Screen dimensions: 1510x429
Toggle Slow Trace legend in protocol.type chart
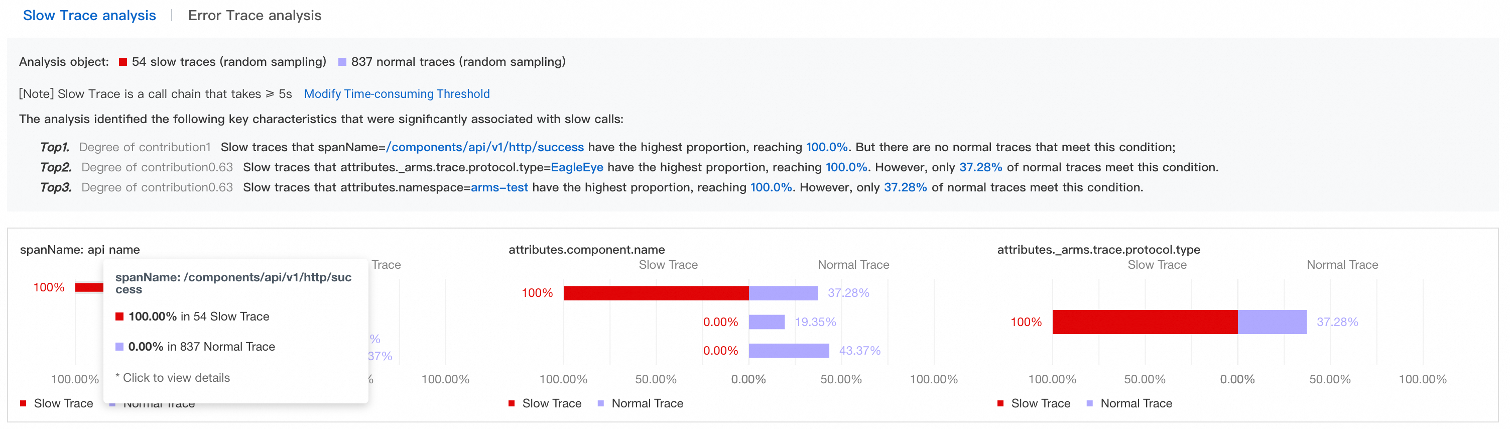point(1033,403)
